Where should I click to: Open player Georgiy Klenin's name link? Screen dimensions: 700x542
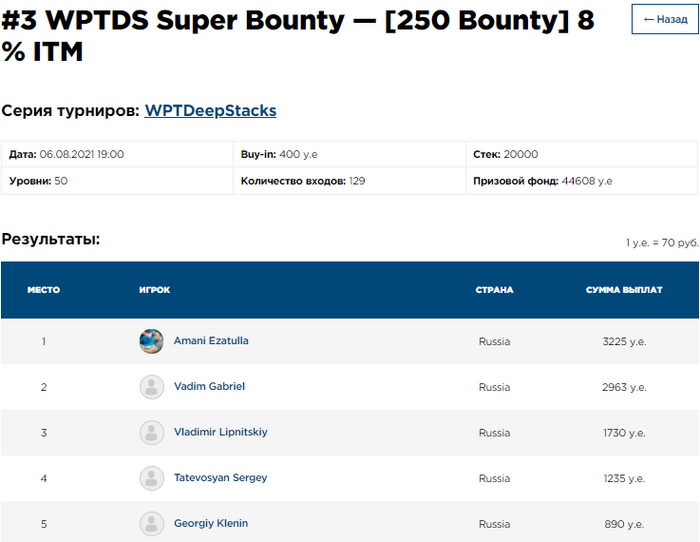pyautogui.click(x=211, y=524)
